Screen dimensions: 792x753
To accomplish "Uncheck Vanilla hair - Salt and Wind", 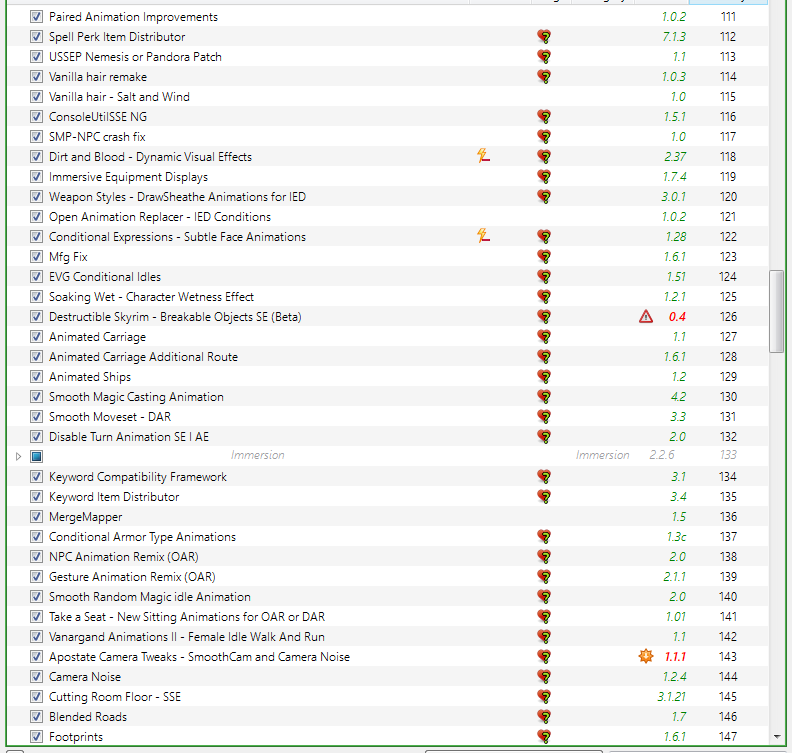I will coord(36,96).
